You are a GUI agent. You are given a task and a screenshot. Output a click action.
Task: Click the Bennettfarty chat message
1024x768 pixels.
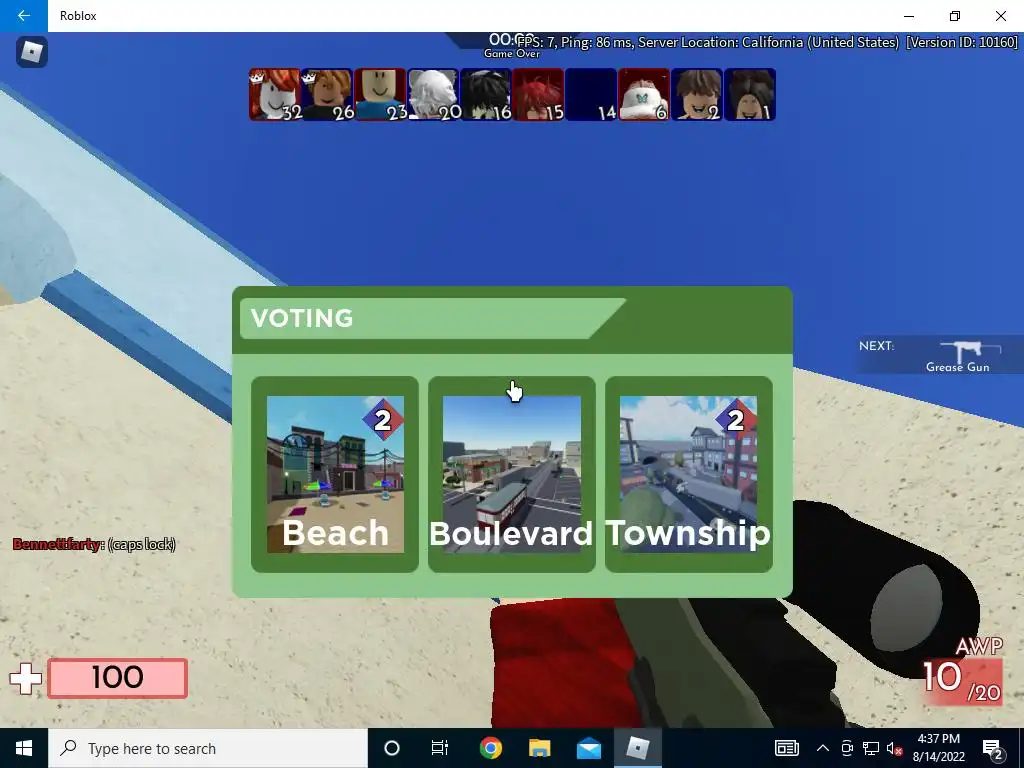94,544
